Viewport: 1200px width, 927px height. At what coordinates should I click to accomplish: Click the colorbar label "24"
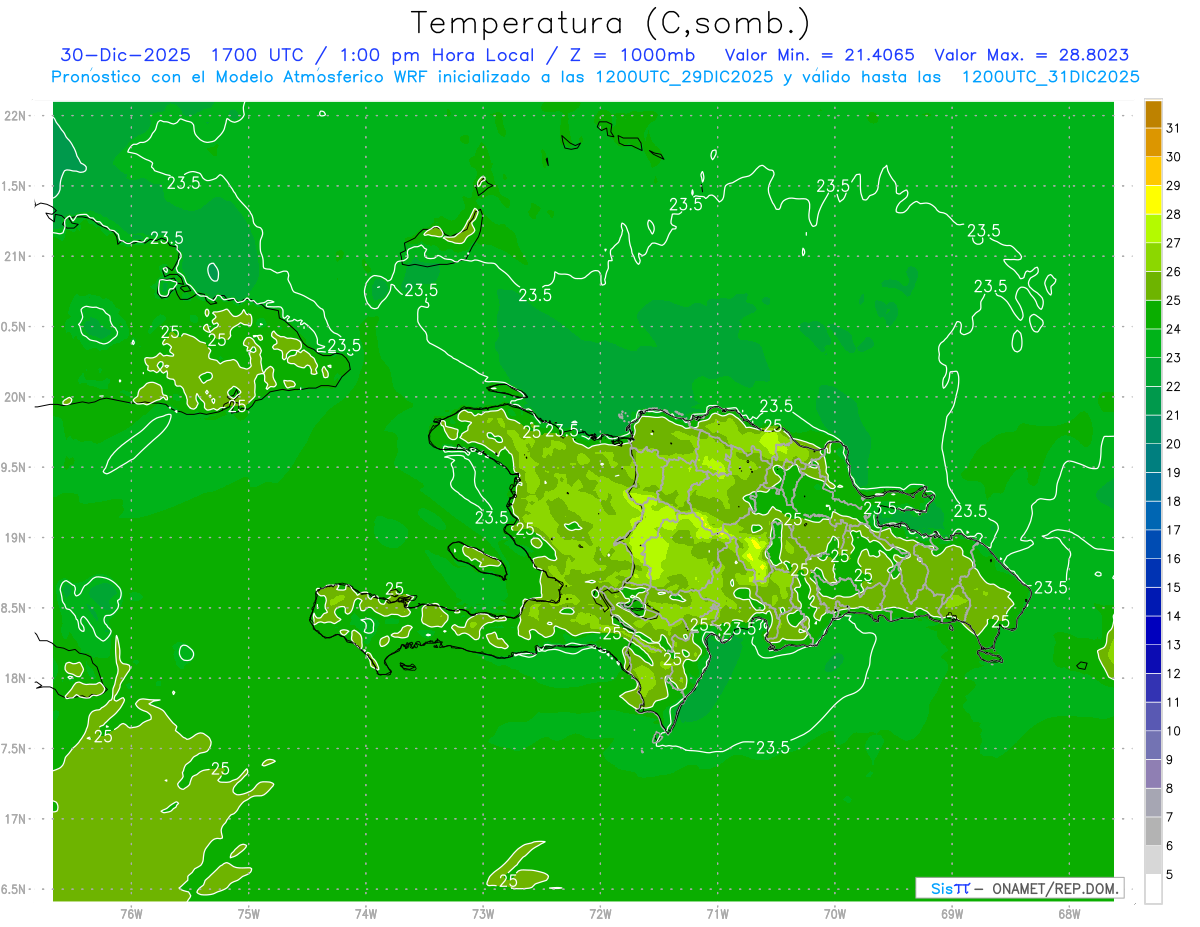(1173, 329)
